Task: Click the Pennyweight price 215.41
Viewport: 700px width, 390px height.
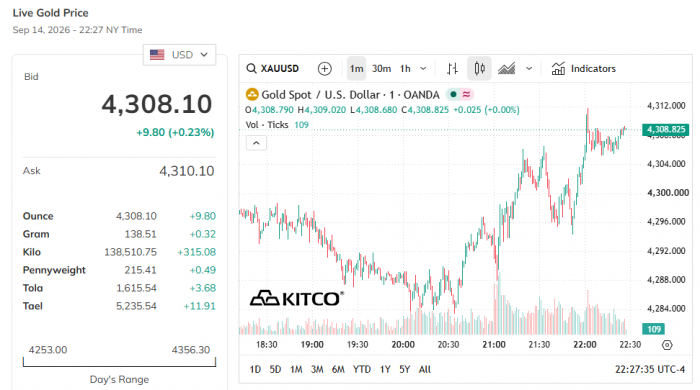Action: [141, 270]
